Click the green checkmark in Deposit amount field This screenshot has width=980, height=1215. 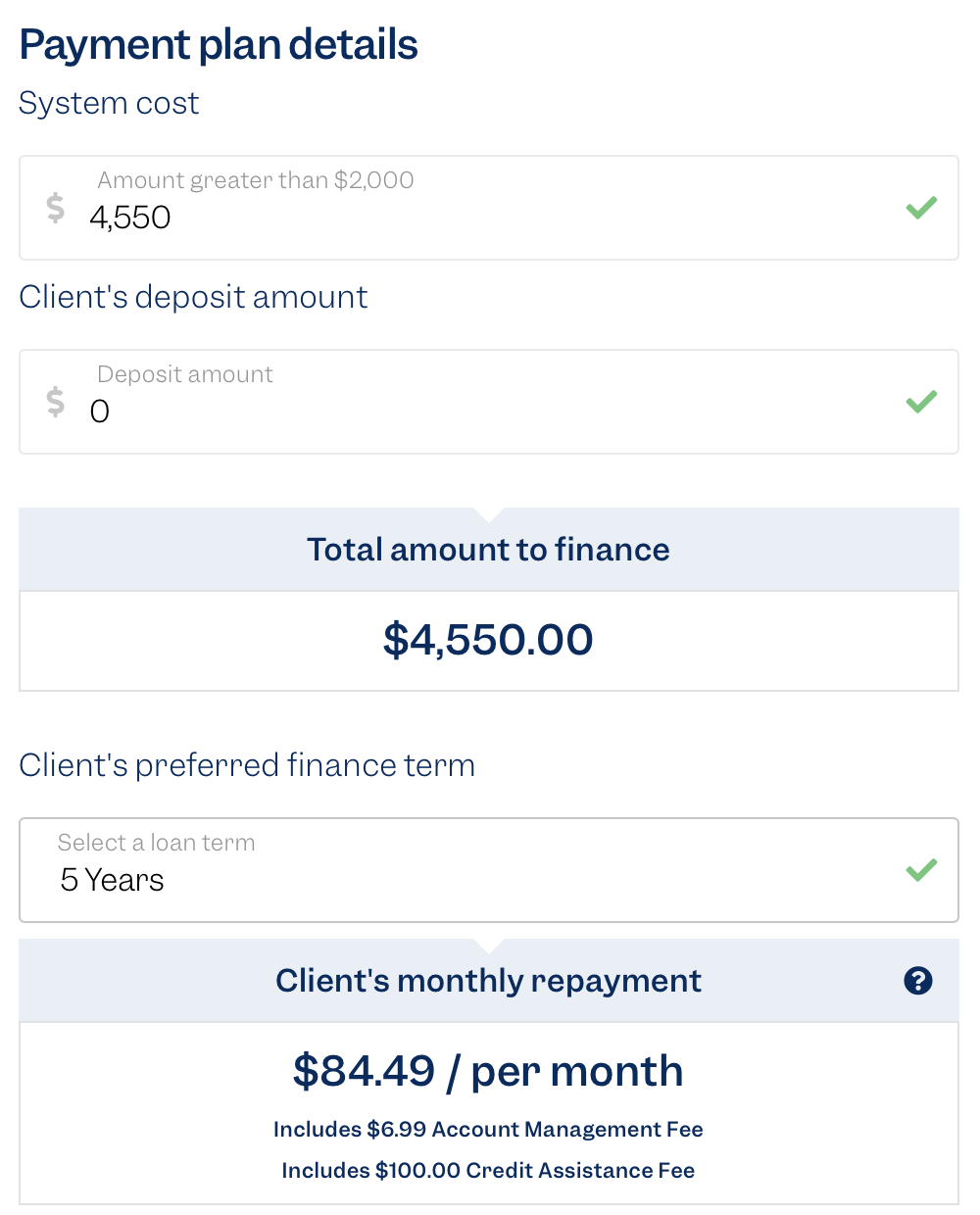[921, 402]
